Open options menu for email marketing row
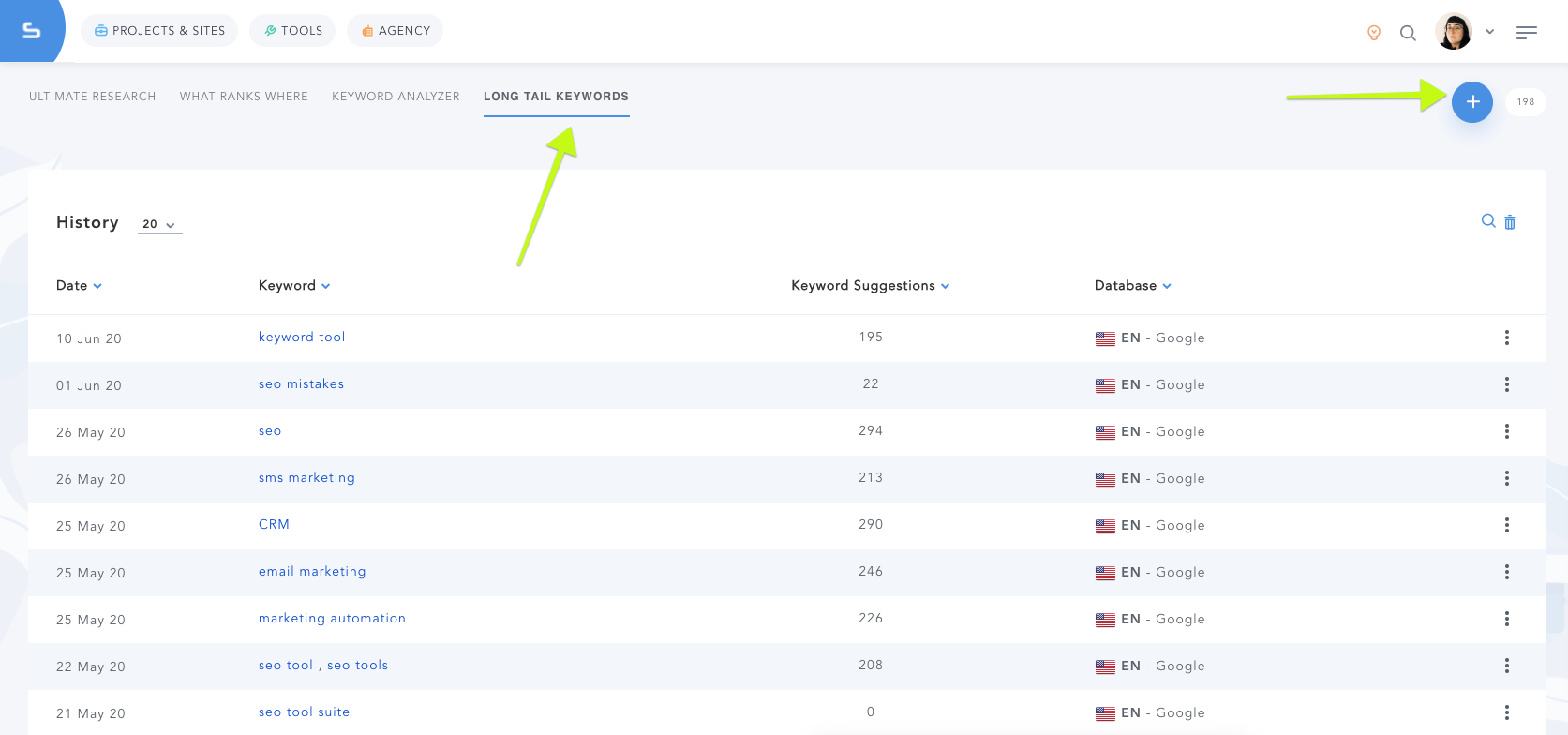The height and width of the screenshot is (735, 1568). click(x=1507, y=572)
